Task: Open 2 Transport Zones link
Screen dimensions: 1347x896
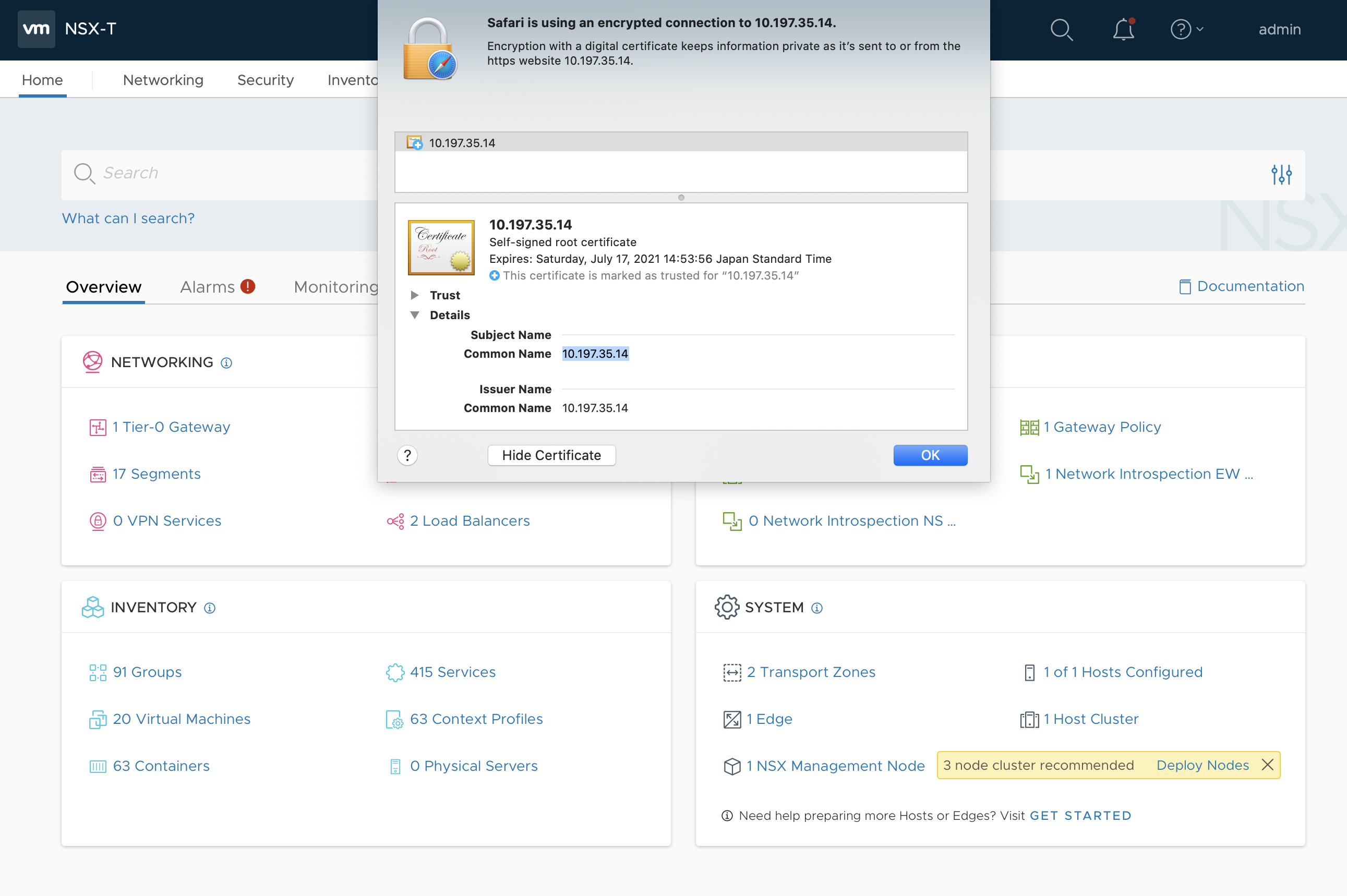Action: coord(811,672)
